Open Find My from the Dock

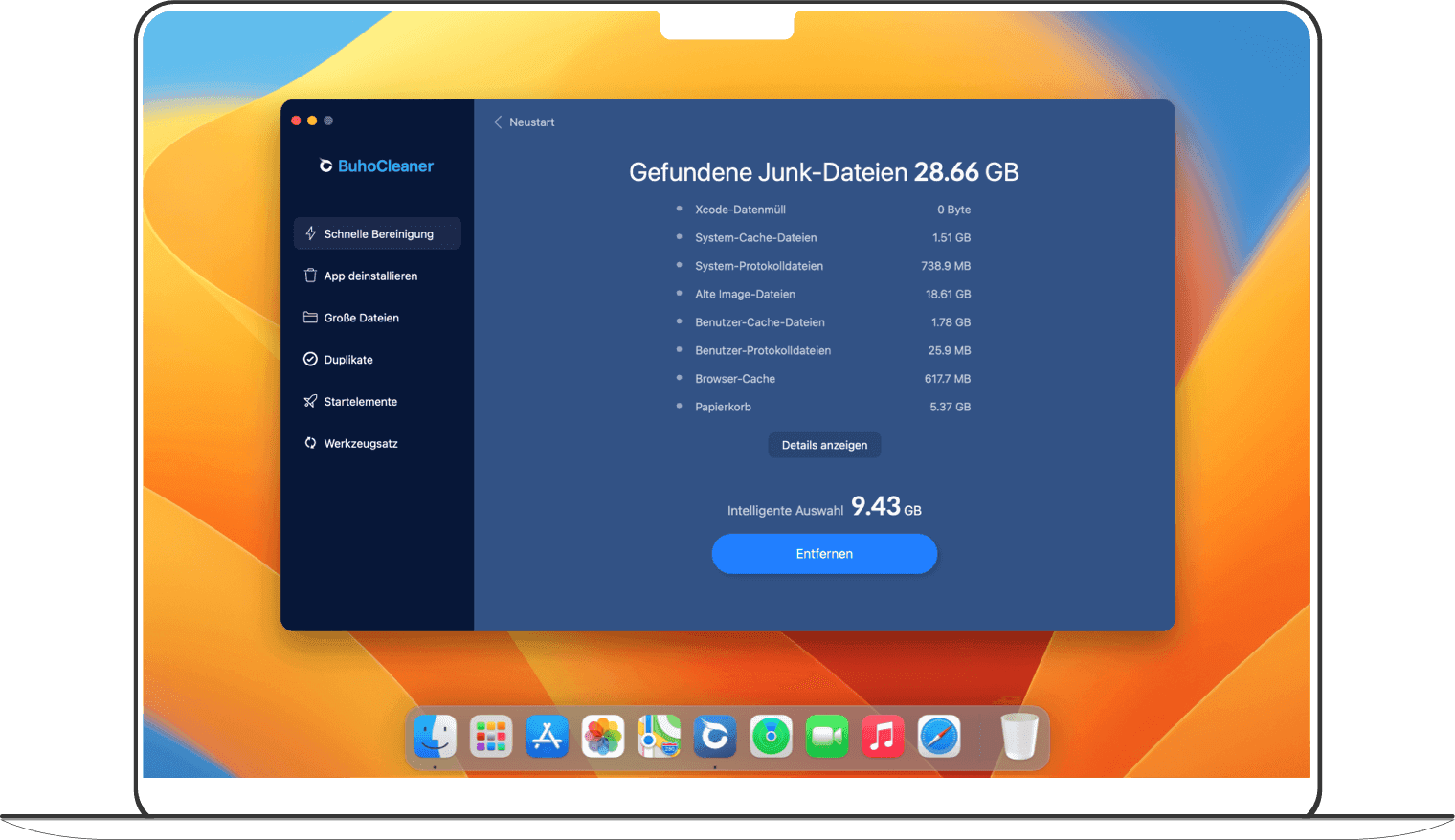point(772,737)
